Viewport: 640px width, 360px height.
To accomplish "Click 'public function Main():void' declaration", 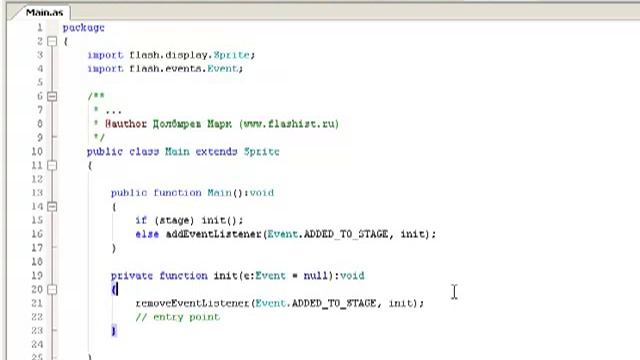I will (x=192, y=193).
